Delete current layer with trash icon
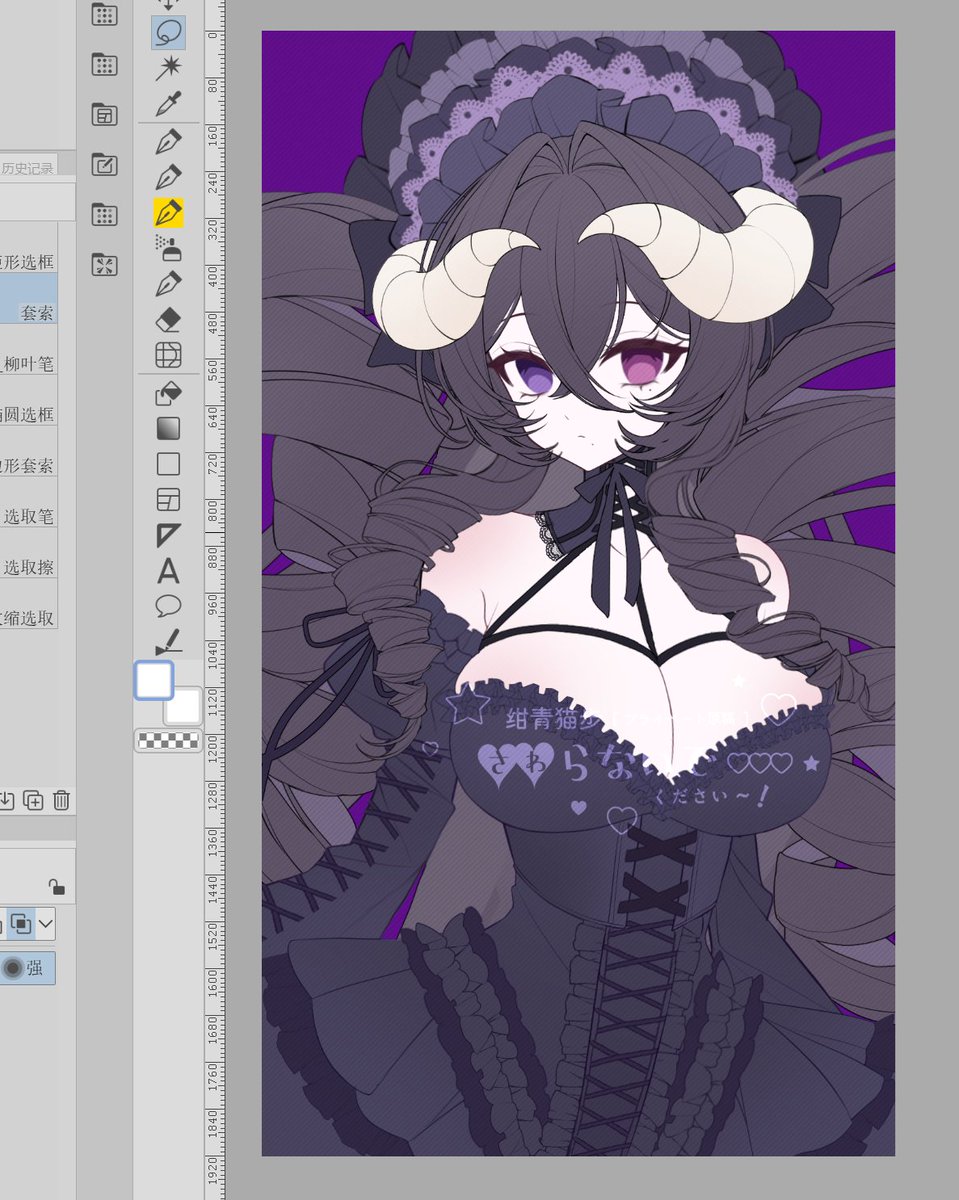This screenshot has height=1200, width=959. [x=62, y=800]
